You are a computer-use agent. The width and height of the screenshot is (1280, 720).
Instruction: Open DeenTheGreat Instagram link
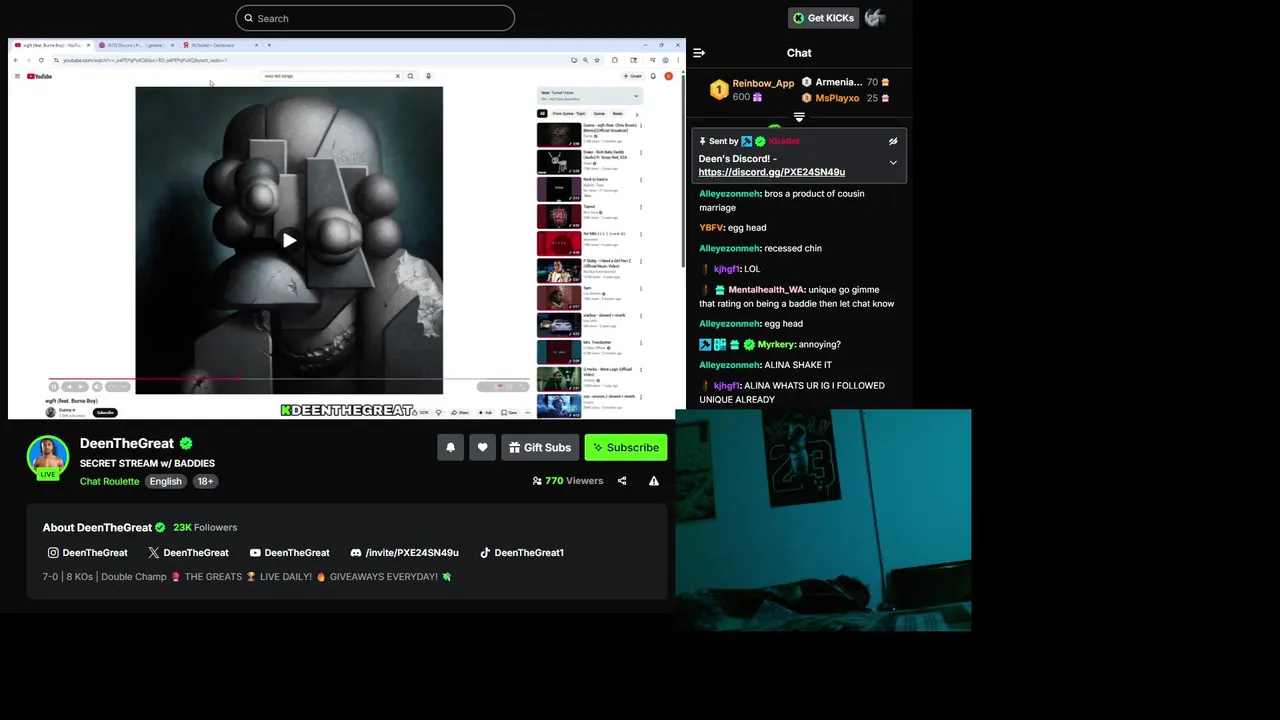point(88,552)
